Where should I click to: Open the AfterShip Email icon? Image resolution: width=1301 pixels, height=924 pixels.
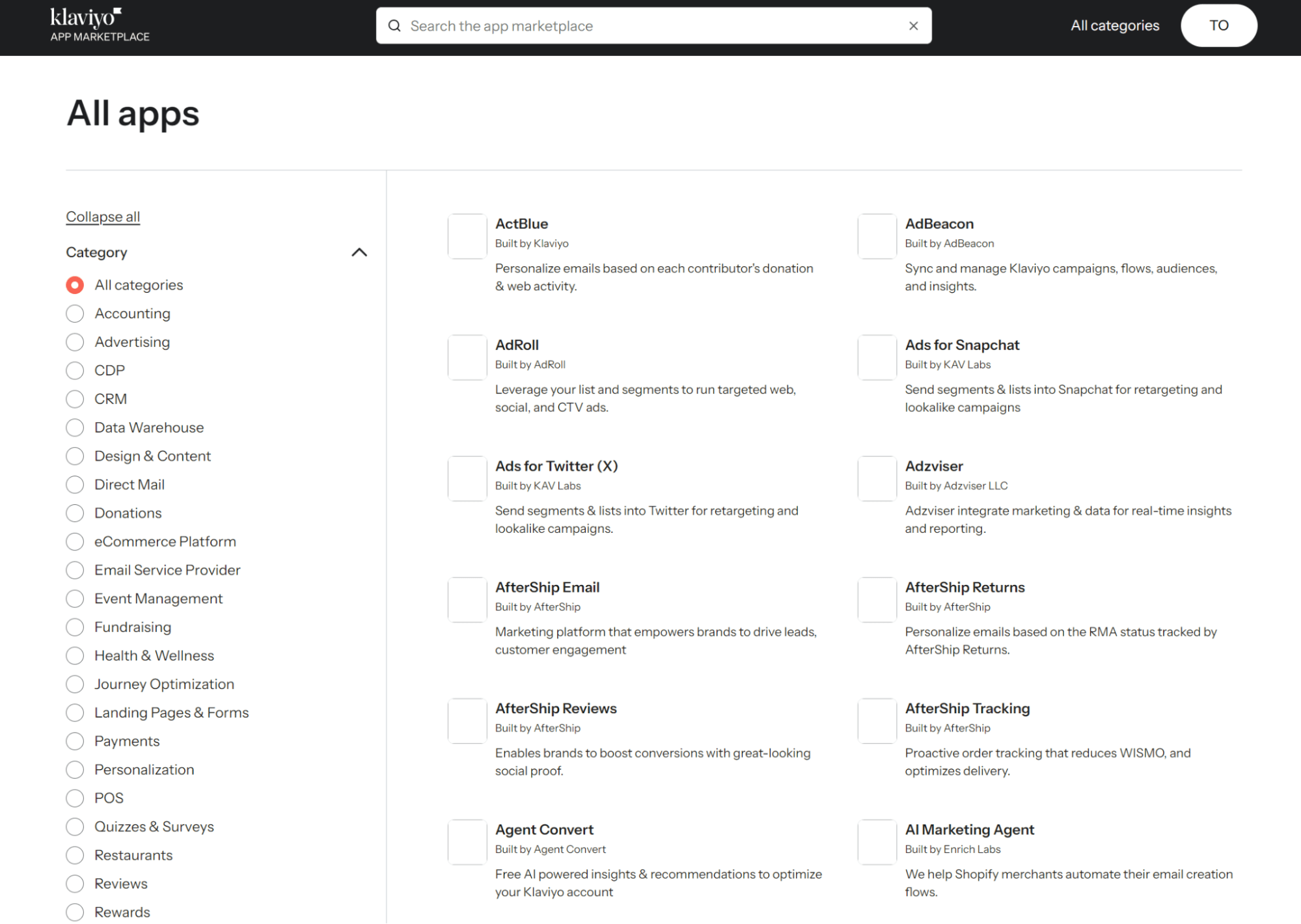pyautogui.click(x=467, y=599)
